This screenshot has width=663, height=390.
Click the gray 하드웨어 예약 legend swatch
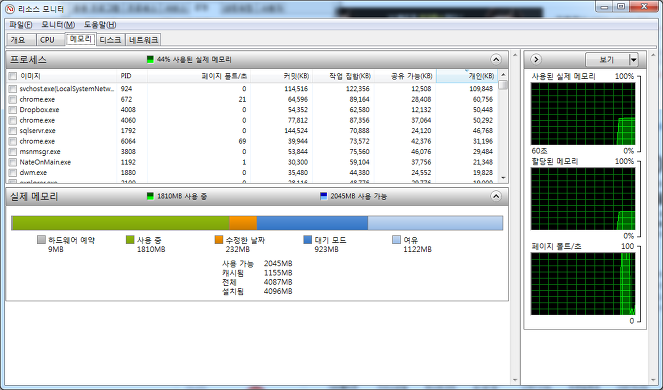(x=41, y=240)
